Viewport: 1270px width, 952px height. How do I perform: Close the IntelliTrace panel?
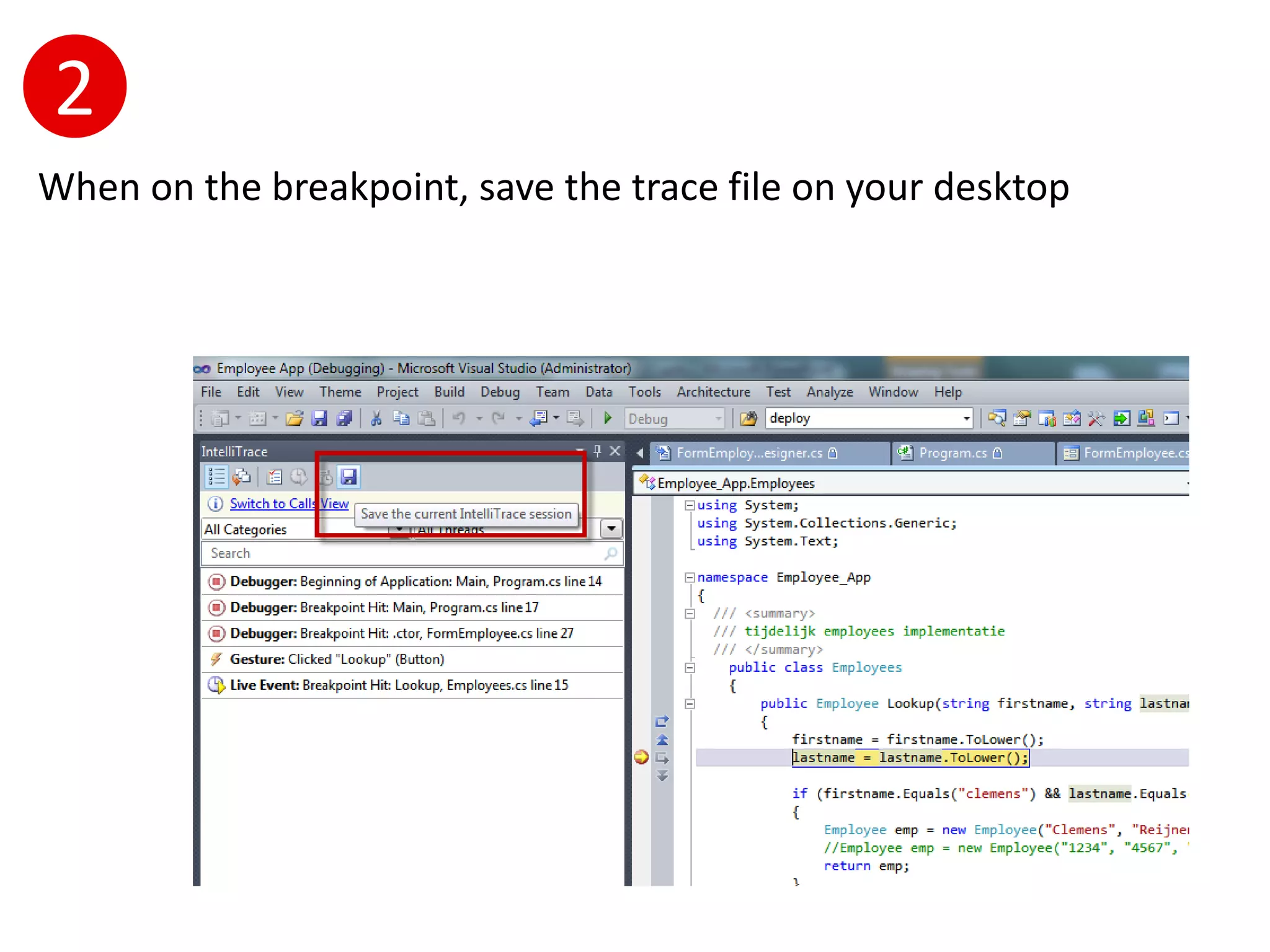[615, 451]
